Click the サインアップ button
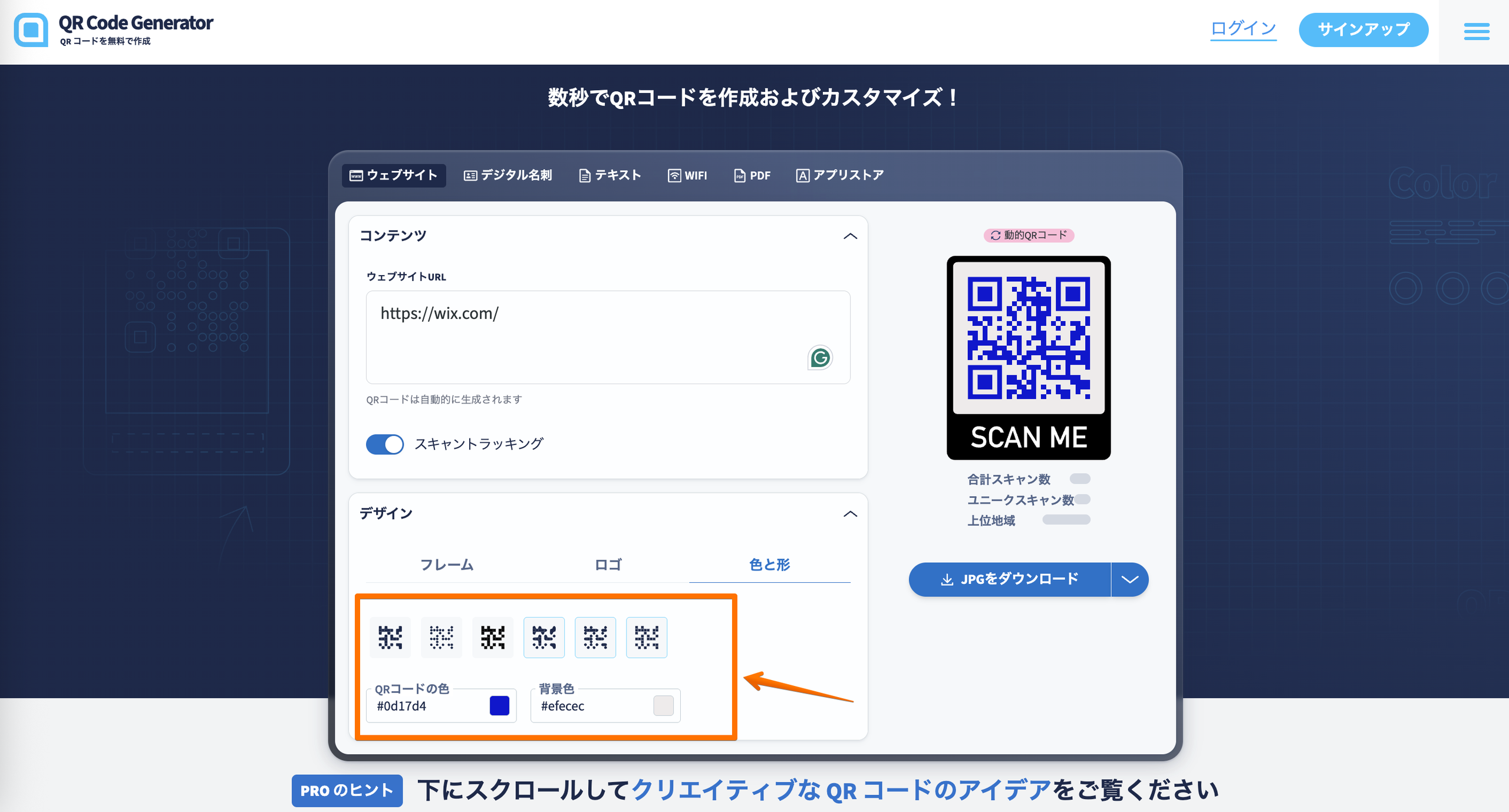 point(1363,29)
